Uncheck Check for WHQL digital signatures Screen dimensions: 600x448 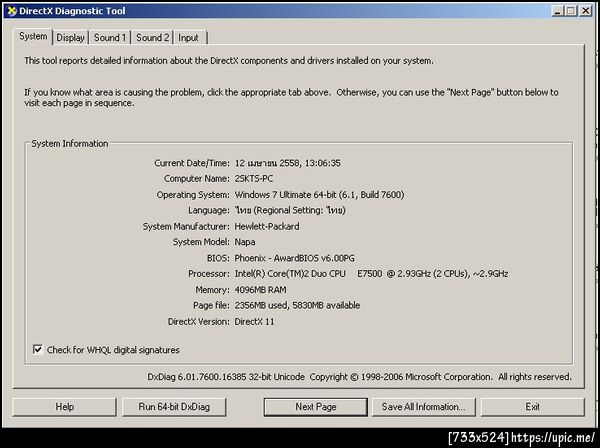[x=38, y=349]
